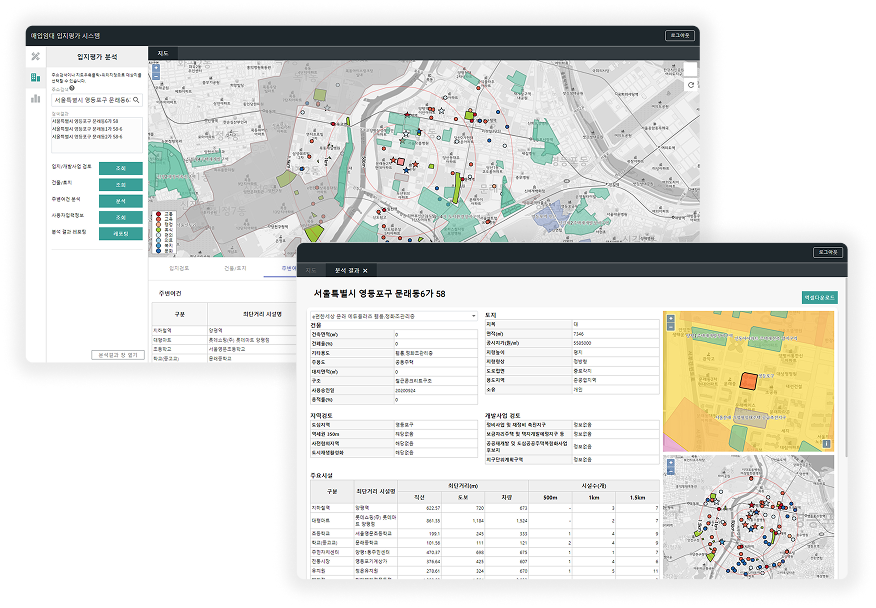Image resolution: width=876 pixels, height=608 pixels.
Task: Switch to the 지도 tab in the front window
Action: [x=311, y=270]
